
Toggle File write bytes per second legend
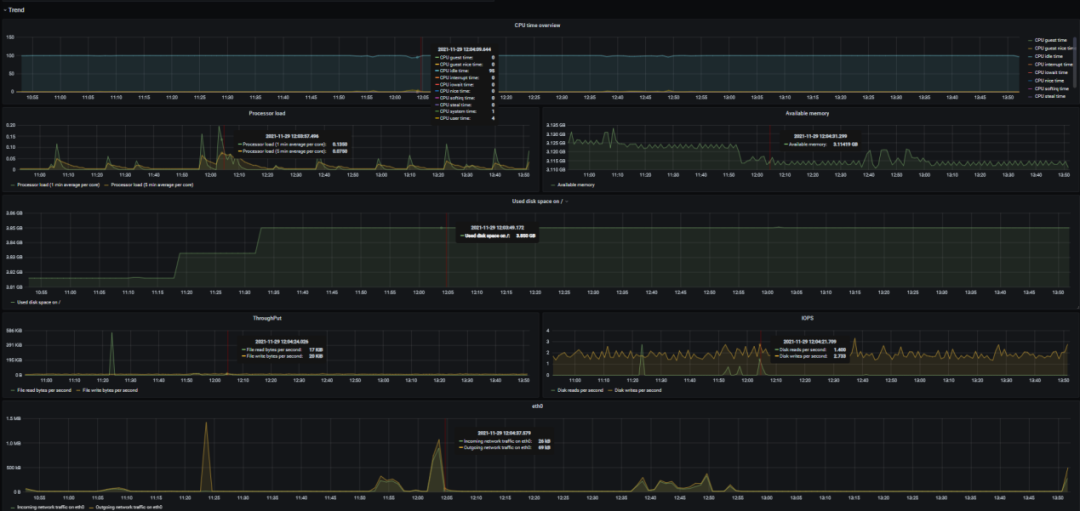pos(112,390)
